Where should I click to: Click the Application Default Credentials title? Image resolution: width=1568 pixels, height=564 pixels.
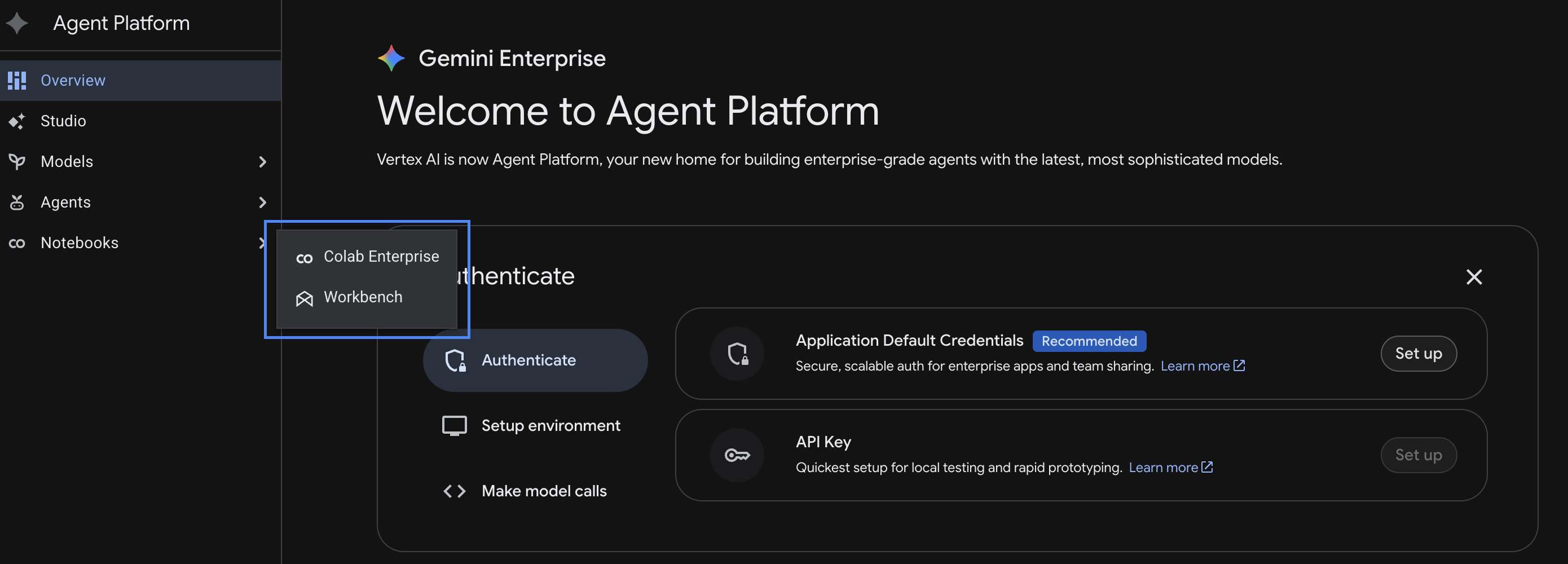[x=909, y=340]
